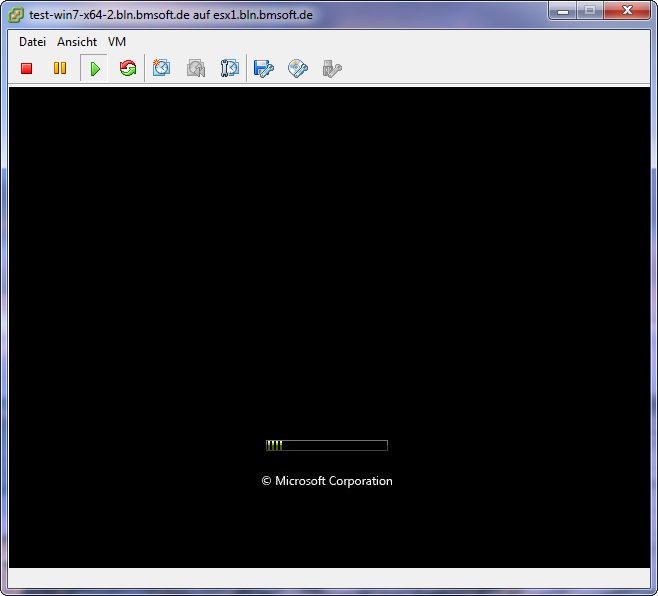
Task: Close the VM console window
Action: pyautogui.click(x=627, y=10)
